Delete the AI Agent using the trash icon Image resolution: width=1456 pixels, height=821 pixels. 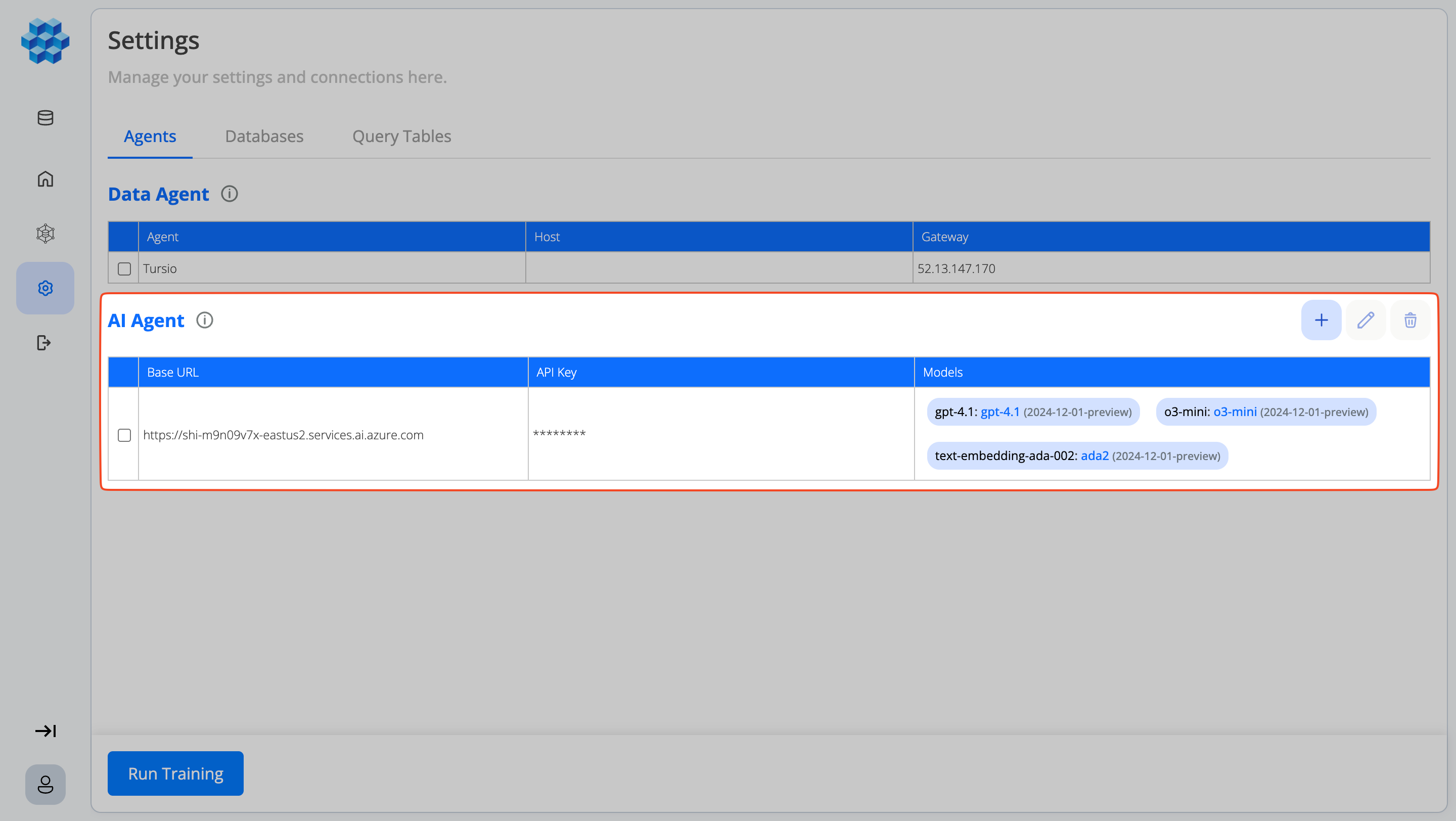tap(1409, 320)
